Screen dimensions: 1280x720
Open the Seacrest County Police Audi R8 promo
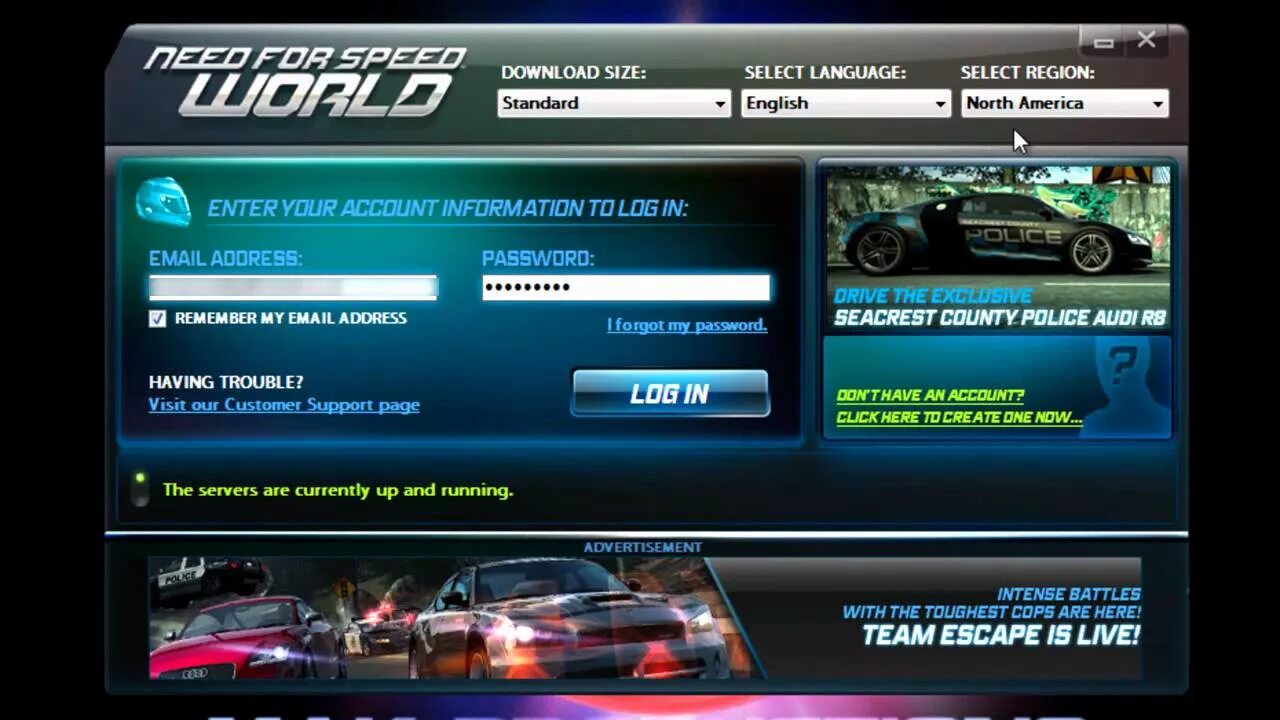(998, 248)
